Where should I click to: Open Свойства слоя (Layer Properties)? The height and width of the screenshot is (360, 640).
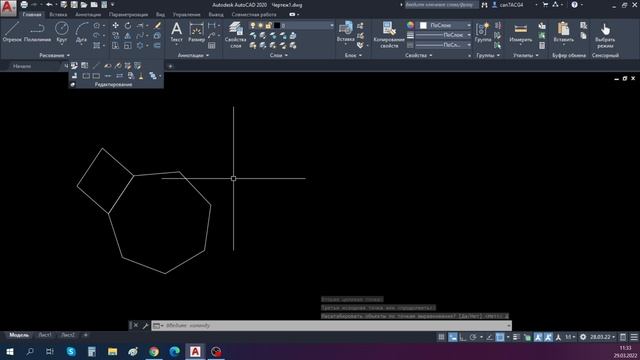[x=236, y=34]
